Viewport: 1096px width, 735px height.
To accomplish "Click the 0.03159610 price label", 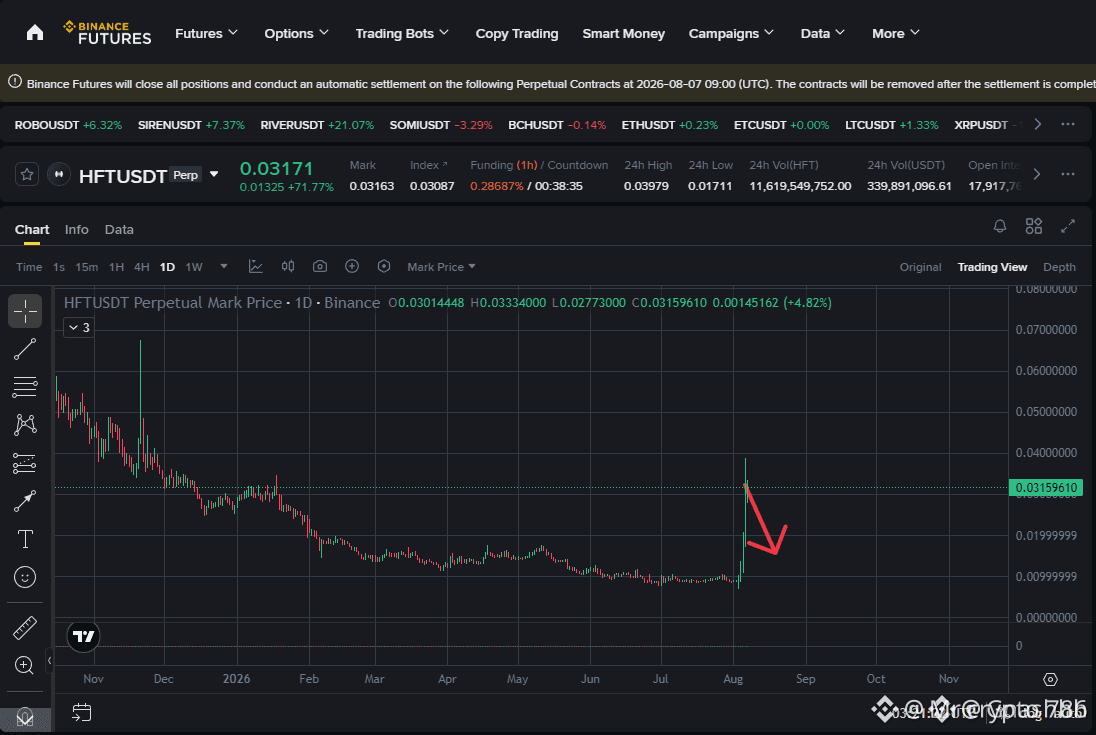I will pos(1046,488).
